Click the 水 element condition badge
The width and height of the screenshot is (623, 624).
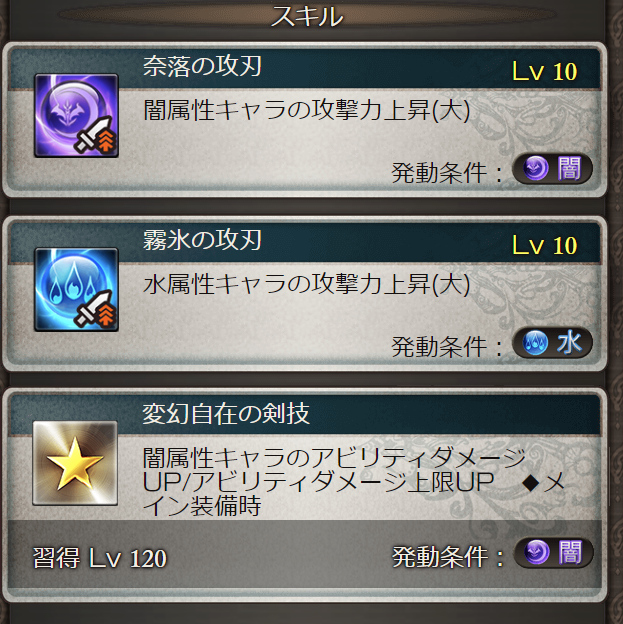click(x=552, y=343)
